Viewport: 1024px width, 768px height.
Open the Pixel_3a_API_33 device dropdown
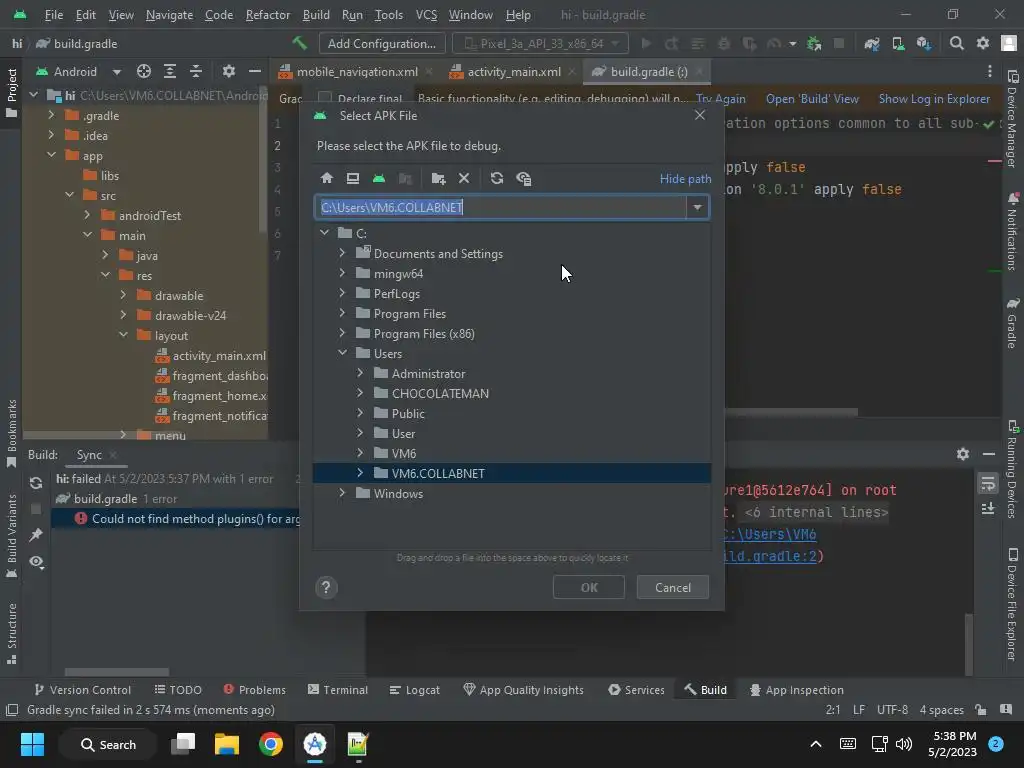[x=540, y=44]
